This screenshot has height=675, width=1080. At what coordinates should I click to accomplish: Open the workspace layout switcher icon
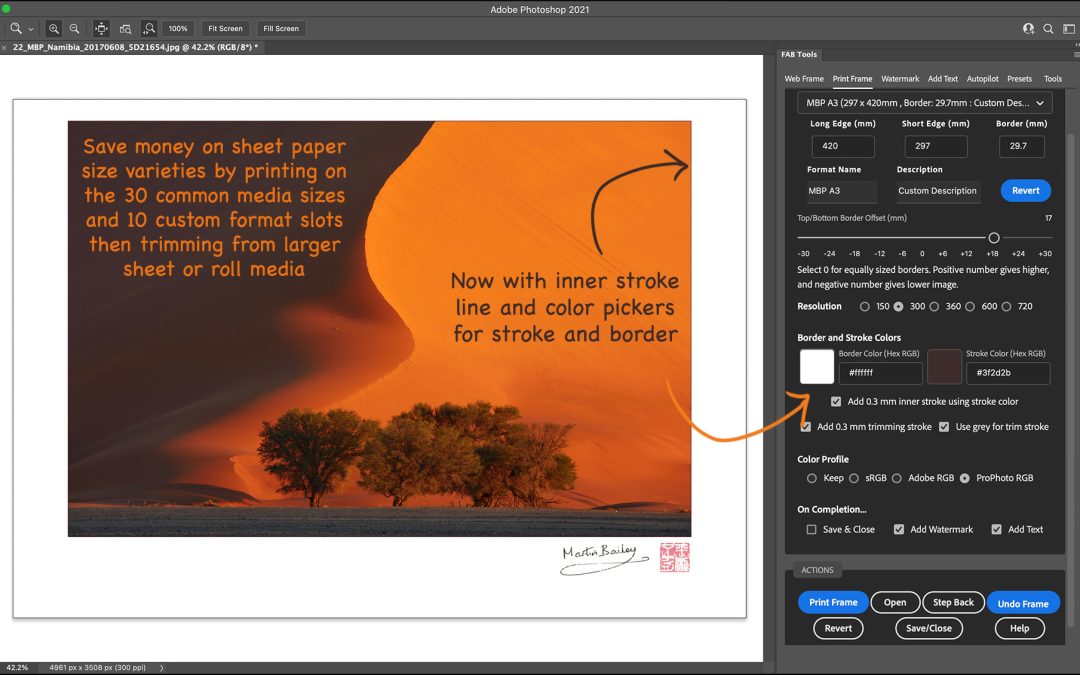[x=1067, y=29]
